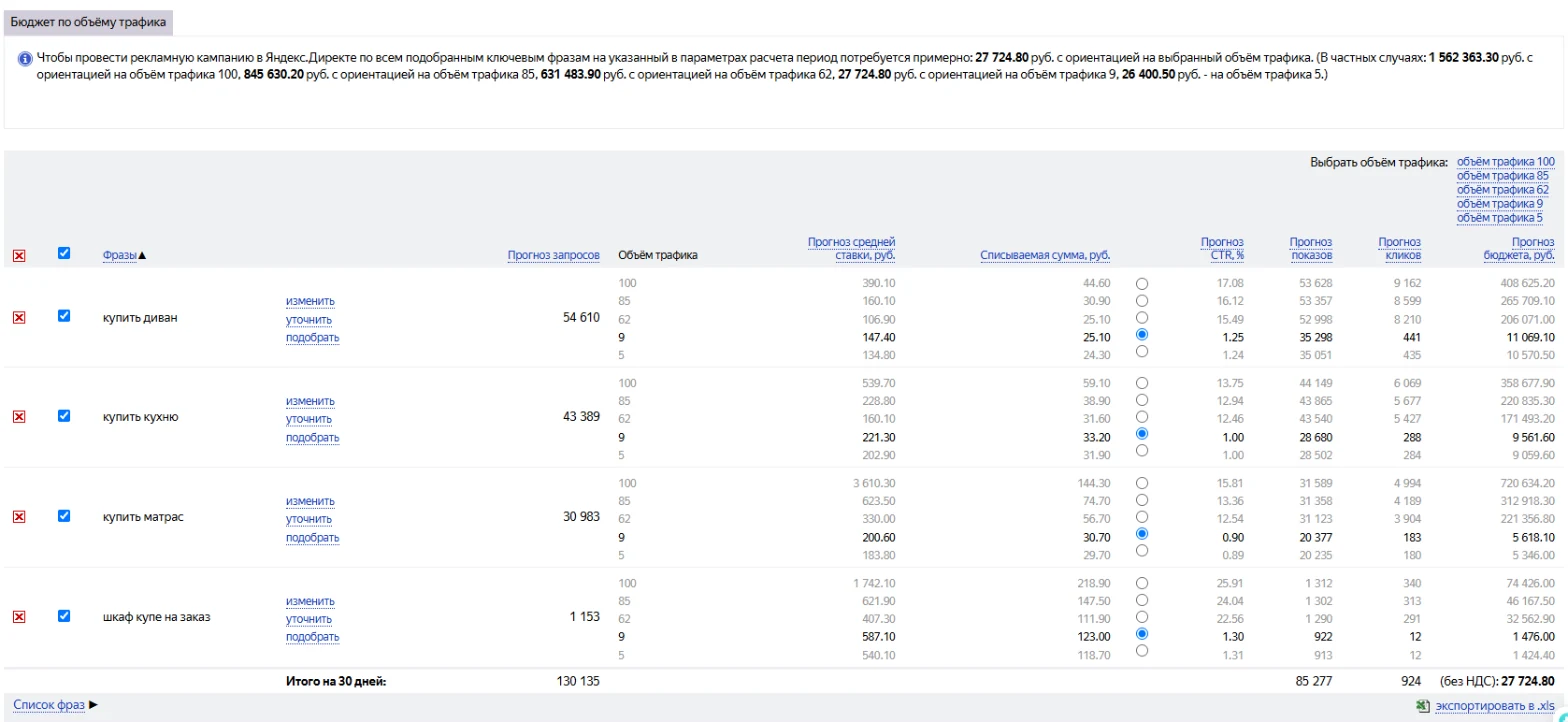Click the red delete icon for купить матрас

[x=18, y=517]
